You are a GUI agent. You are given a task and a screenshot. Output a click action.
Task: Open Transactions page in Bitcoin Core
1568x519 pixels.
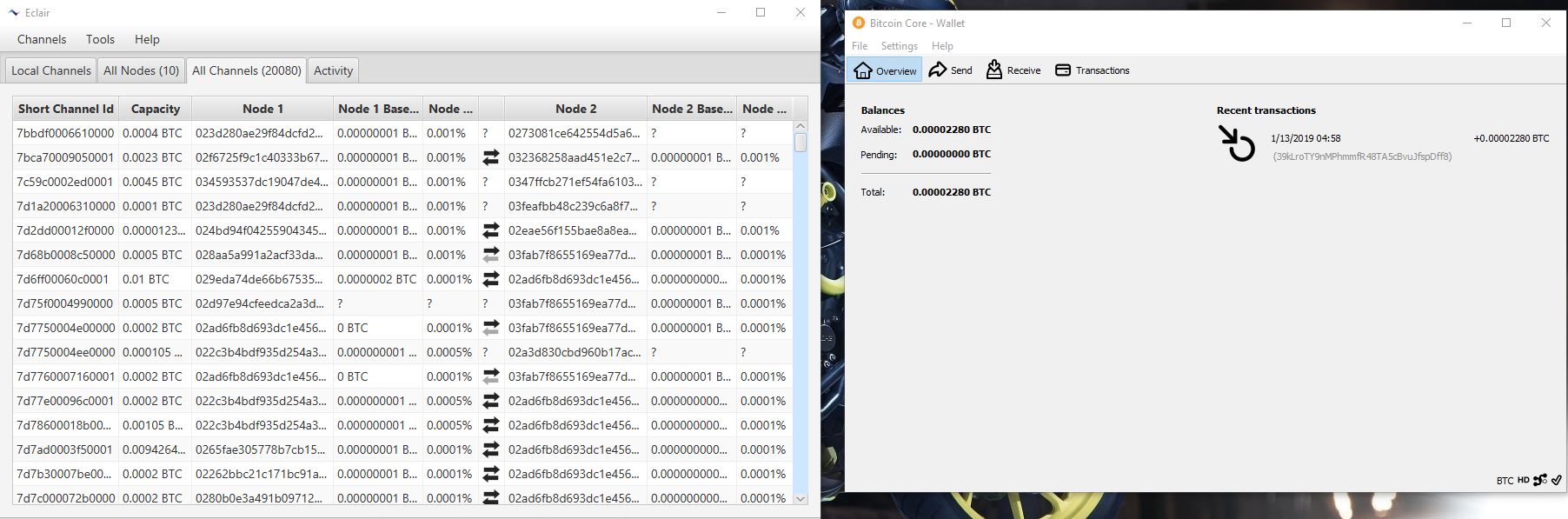(x=1092, y=70)
